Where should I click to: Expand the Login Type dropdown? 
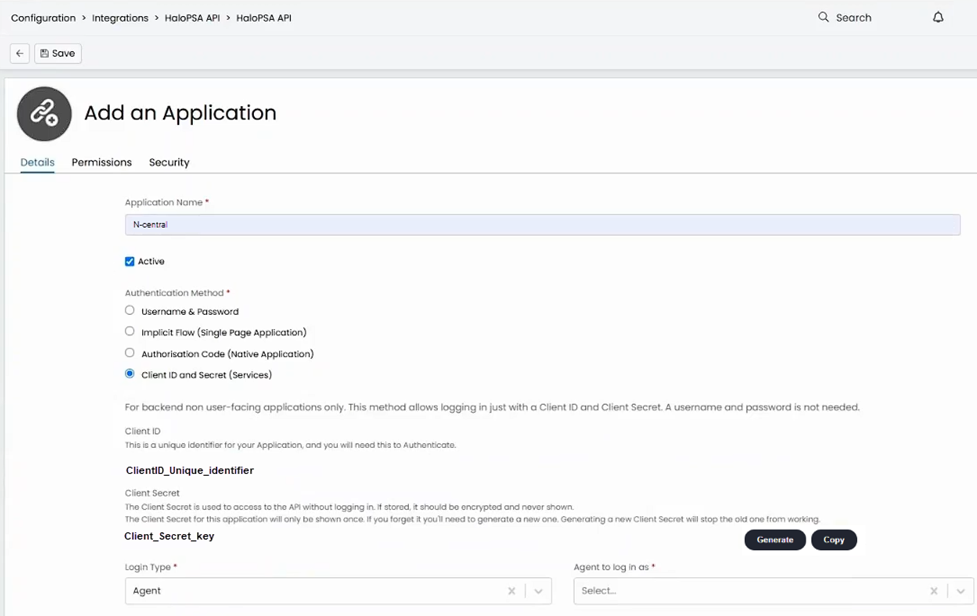[539, 591]
